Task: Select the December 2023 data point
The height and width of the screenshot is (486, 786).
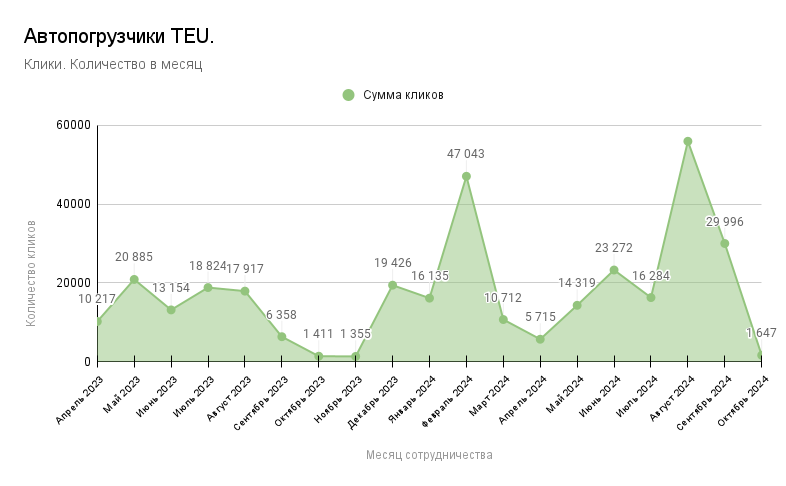Action: (x=392, y=285)
